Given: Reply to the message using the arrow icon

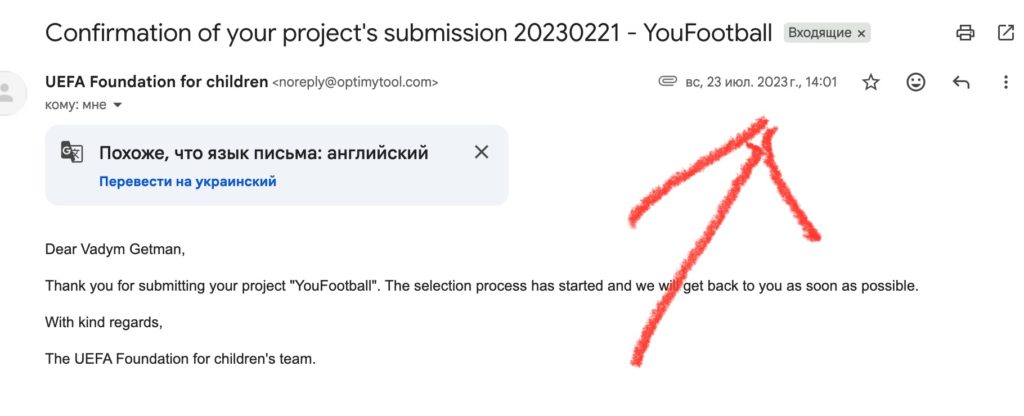Looking at the screenshot, I should point(961,82).
